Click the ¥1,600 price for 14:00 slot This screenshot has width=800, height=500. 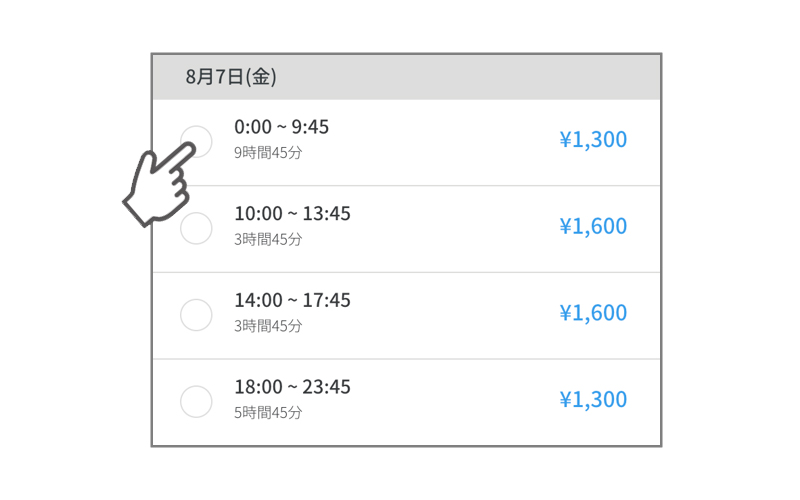[x=593, y=313]
